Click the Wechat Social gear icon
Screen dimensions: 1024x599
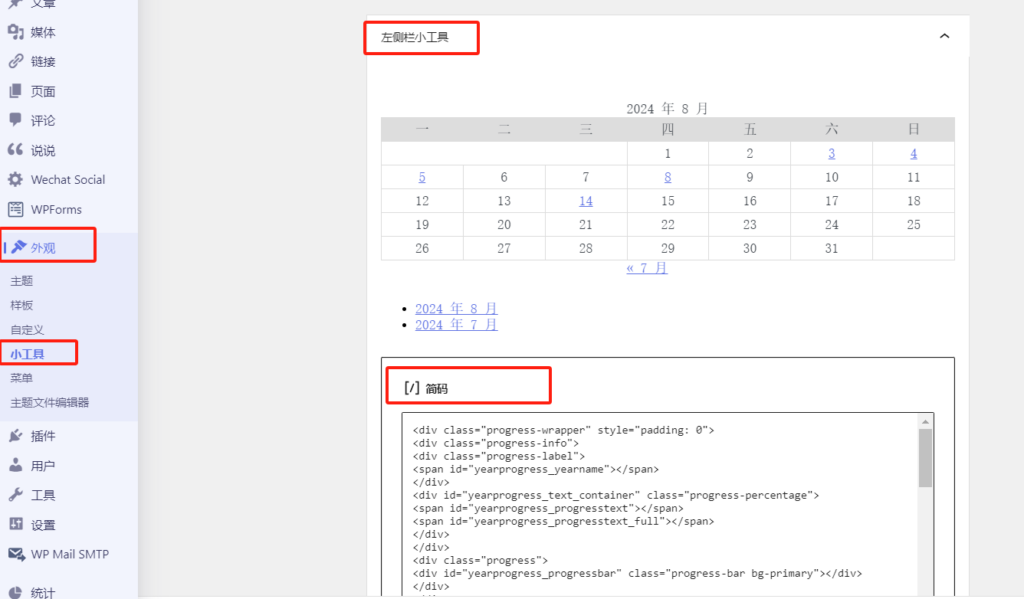pos(15,180)
